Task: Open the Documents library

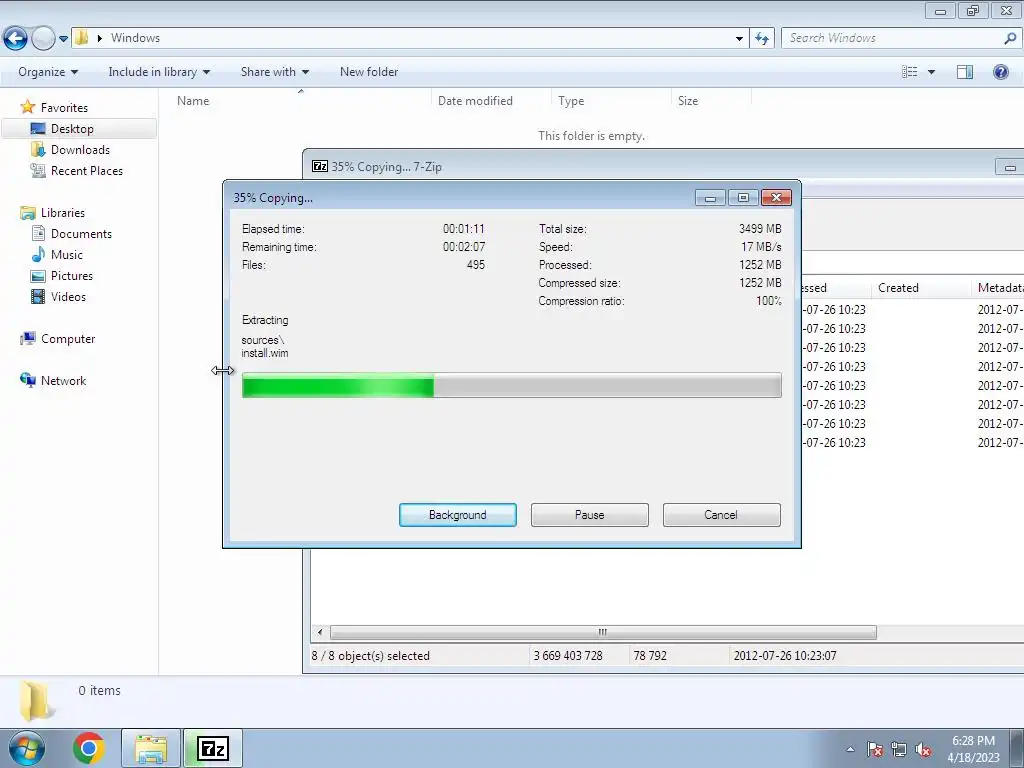Action: (81, 234)
